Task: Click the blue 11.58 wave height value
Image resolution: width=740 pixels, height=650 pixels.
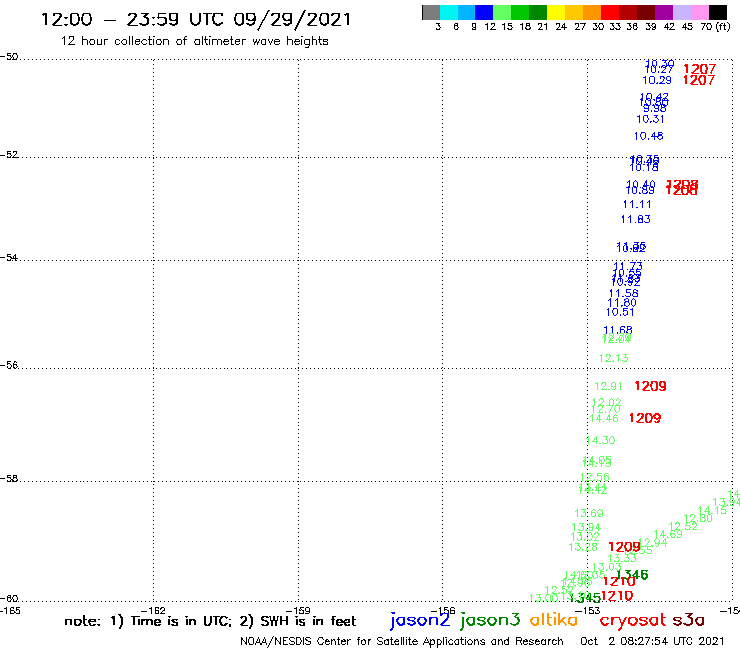Action: pos(623,294)
